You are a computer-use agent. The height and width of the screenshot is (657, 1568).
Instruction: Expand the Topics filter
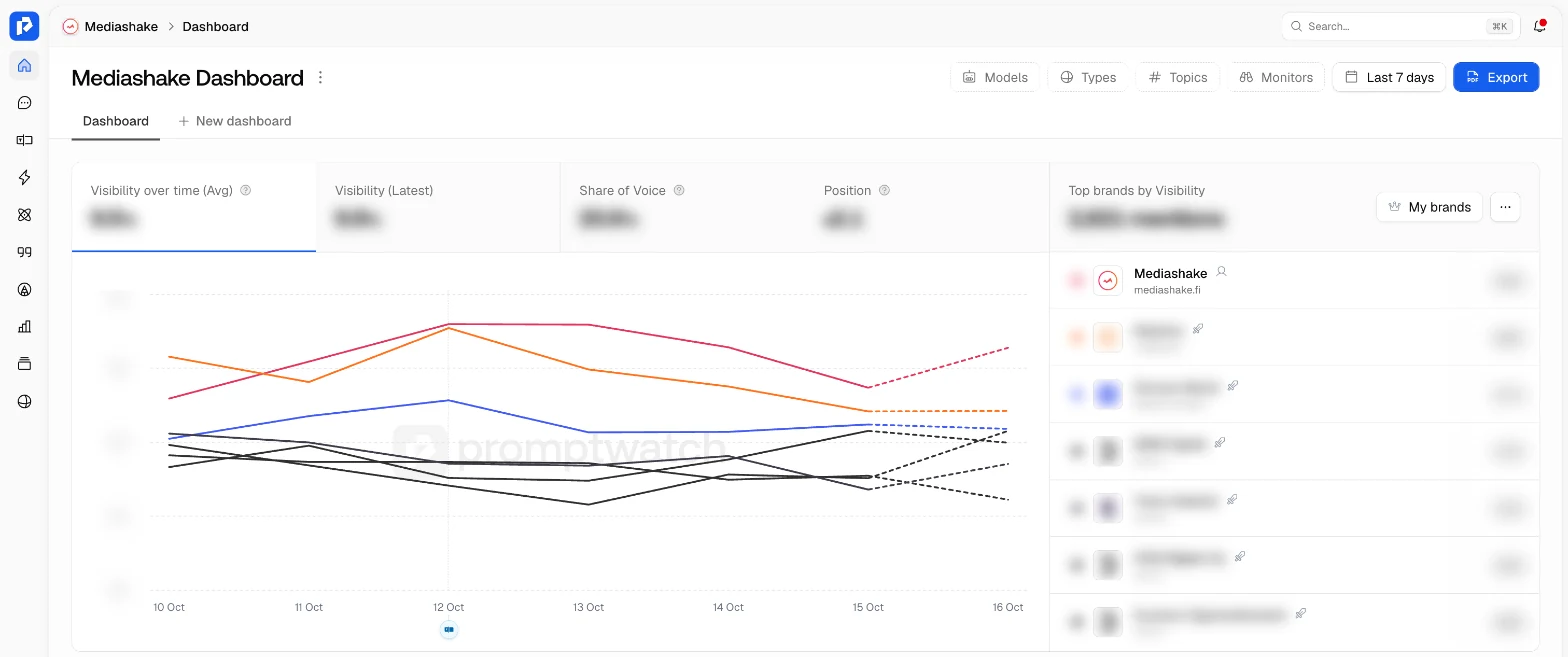(1178, 77)
